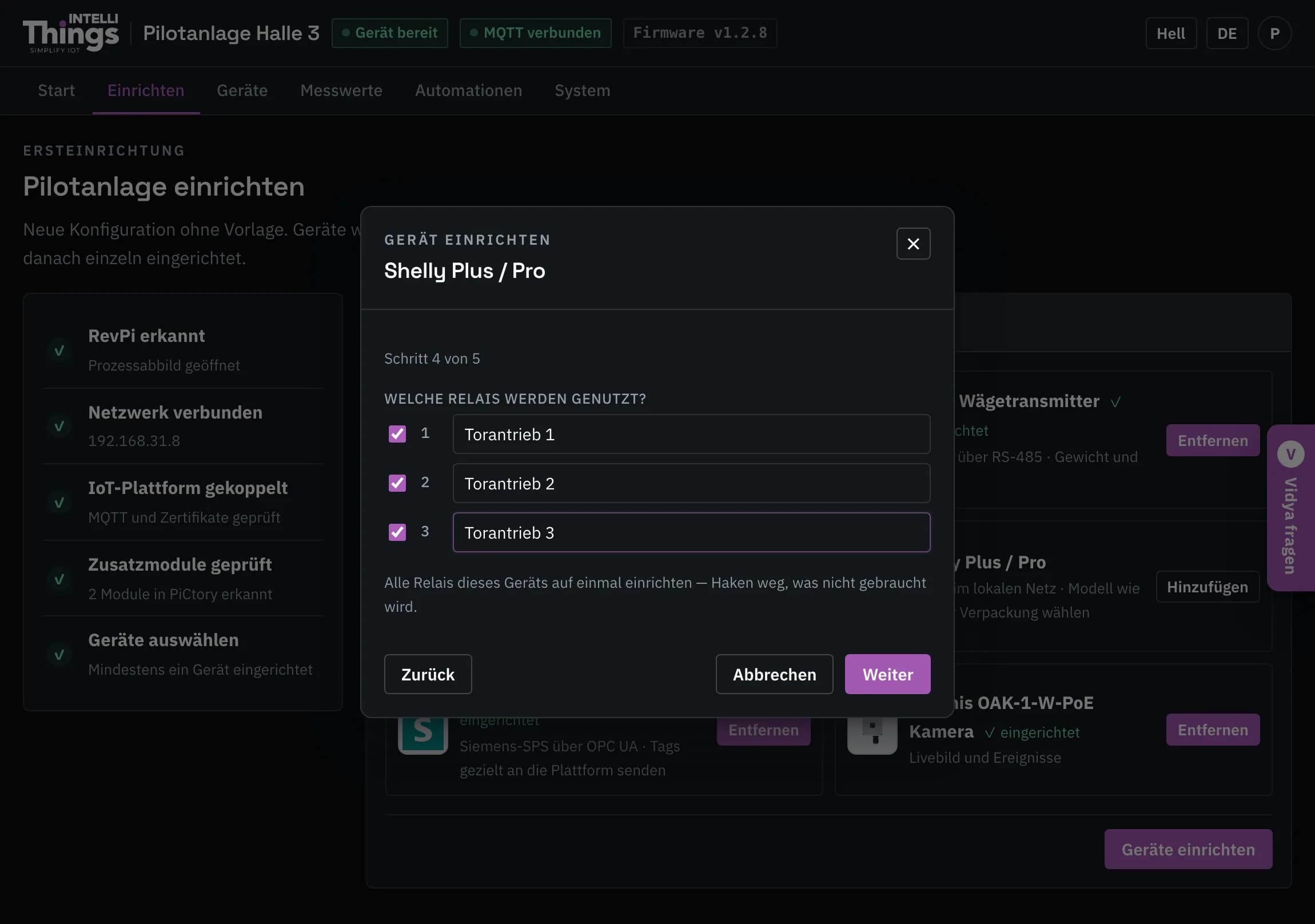1315x924 pixels.
Task: Click the Prozessabbild geöffnet subtitle
Action: [164, 365]
